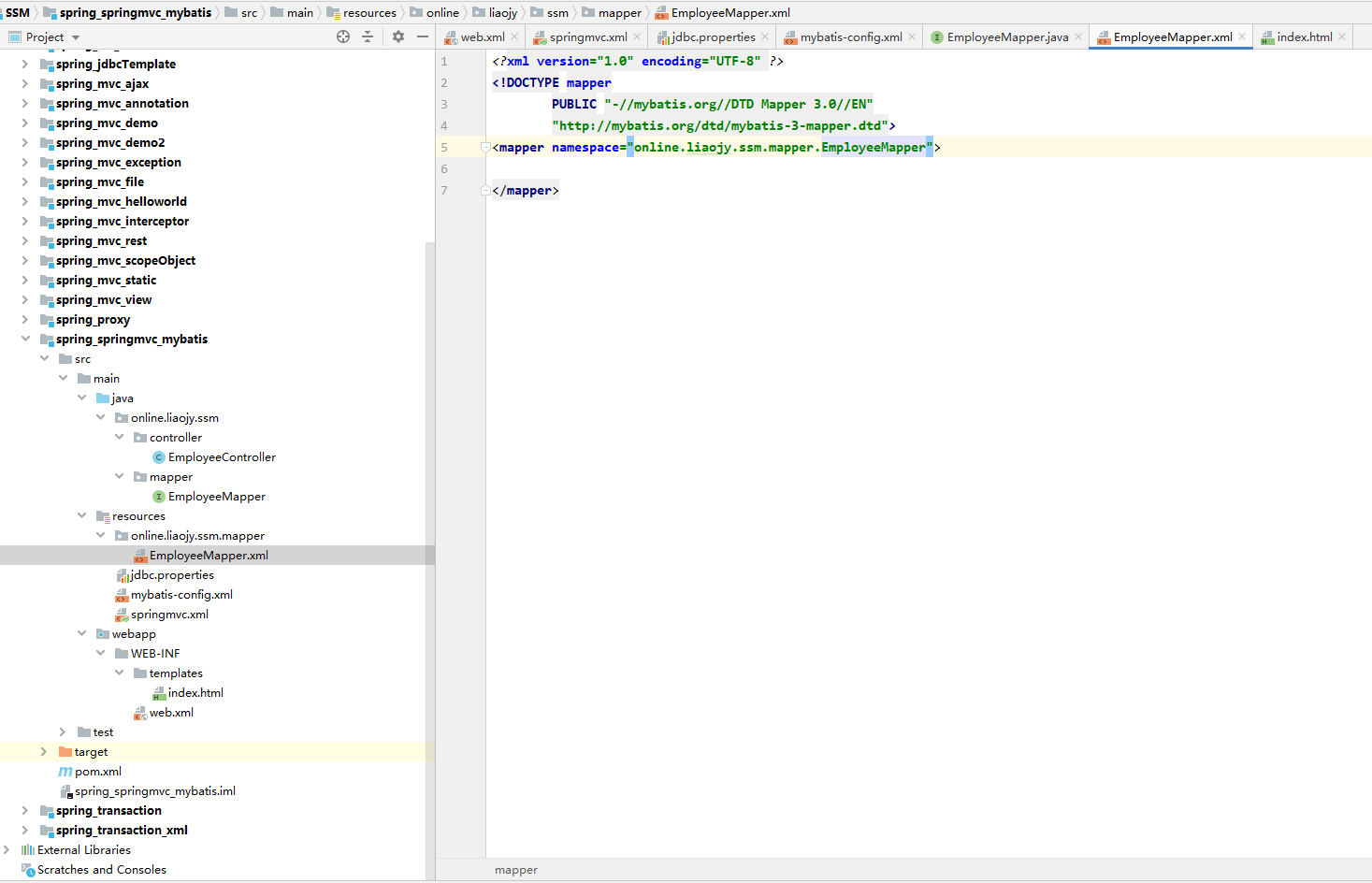
Task: Collapse the mapper package node
Action: click(119, 477)
